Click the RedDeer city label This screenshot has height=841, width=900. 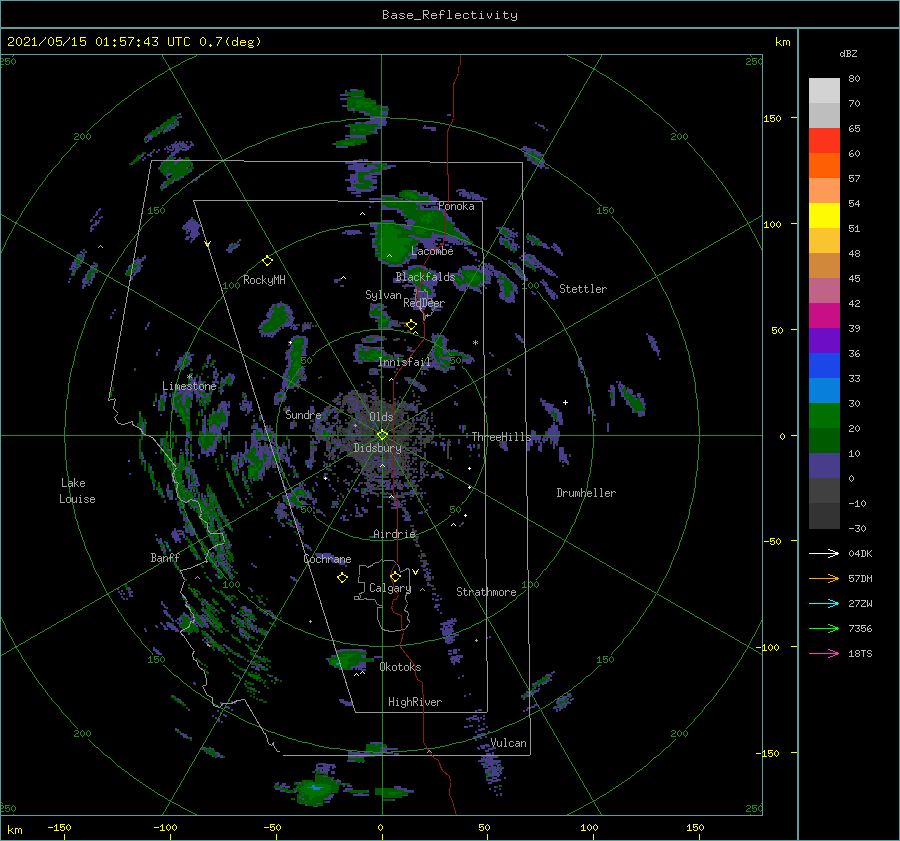[424, 303]
